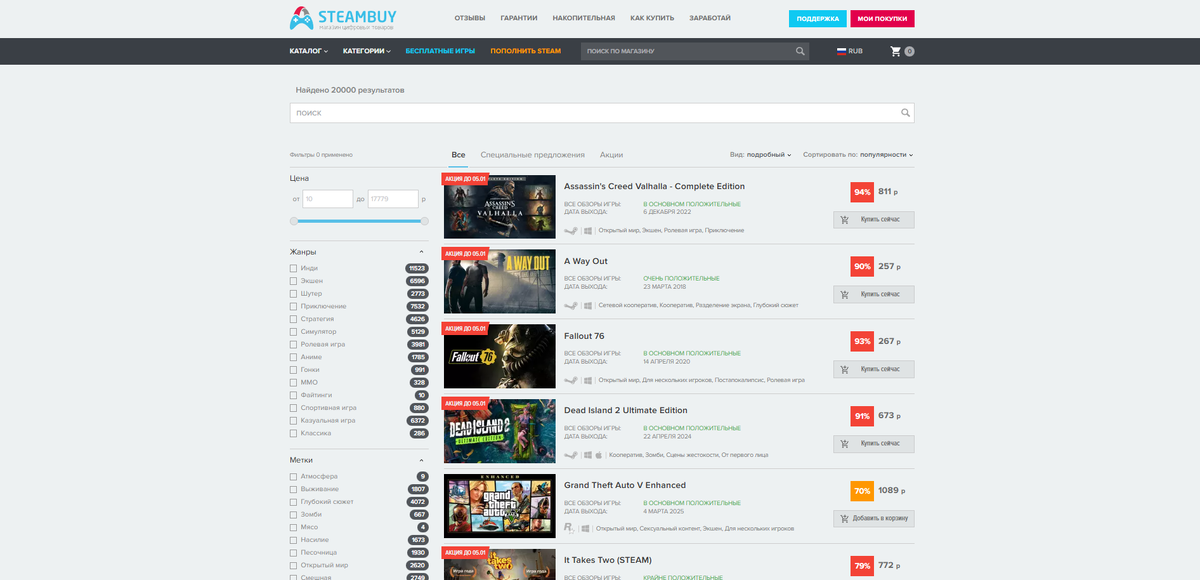Switch to Специальные предложения tab
The image size is (1200, 580).
(532, 155)
